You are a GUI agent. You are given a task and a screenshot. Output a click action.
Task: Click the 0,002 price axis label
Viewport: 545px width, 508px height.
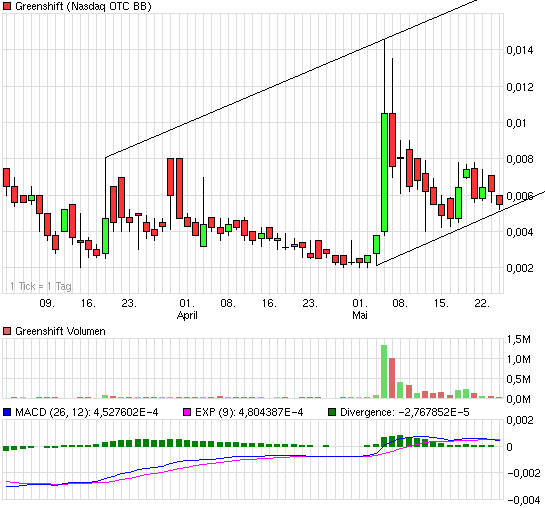(x=520, y=268)
